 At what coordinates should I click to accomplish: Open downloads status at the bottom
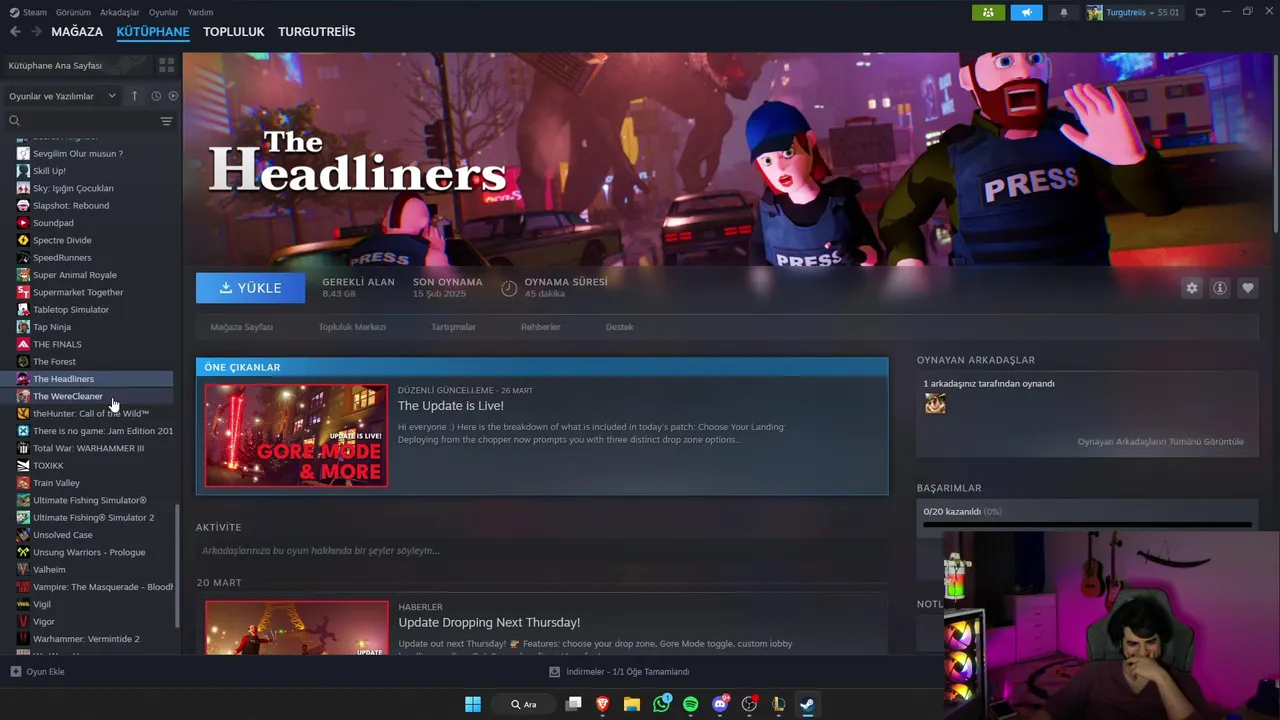tap(619, 672)
